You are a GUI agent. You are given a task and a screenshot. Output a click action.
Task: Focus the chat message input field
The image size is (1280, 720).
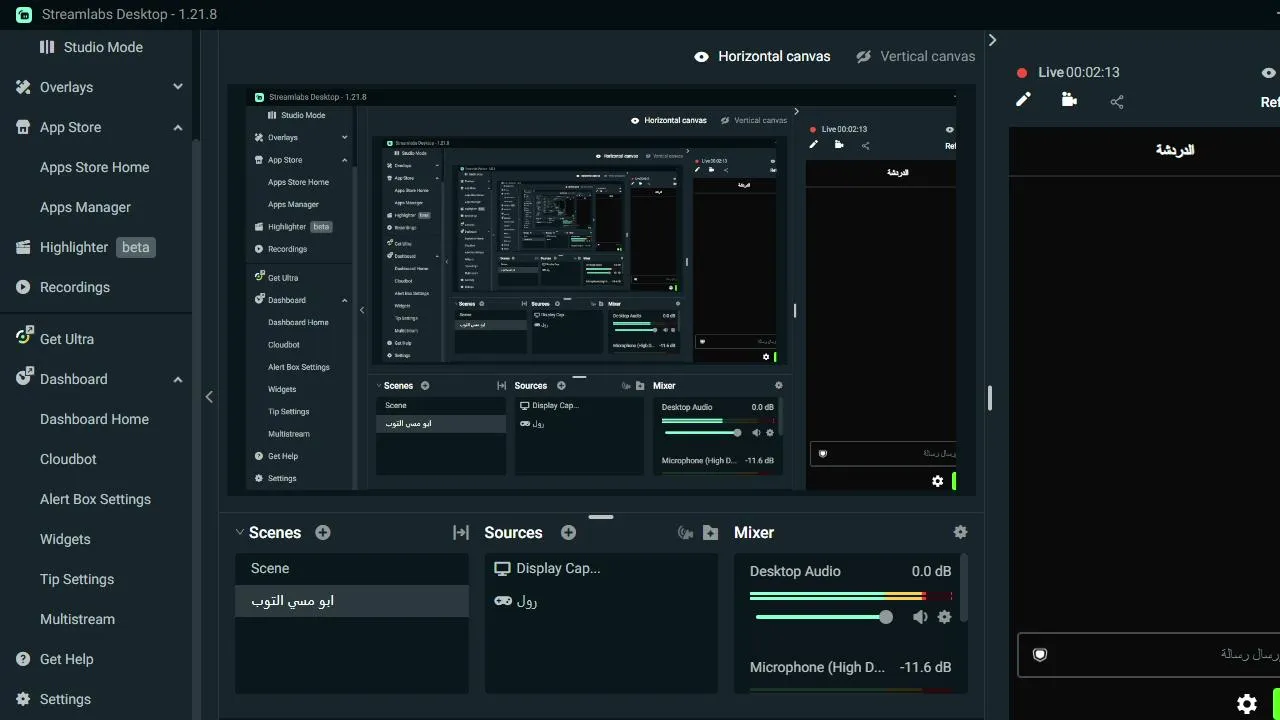[1150, 655]
